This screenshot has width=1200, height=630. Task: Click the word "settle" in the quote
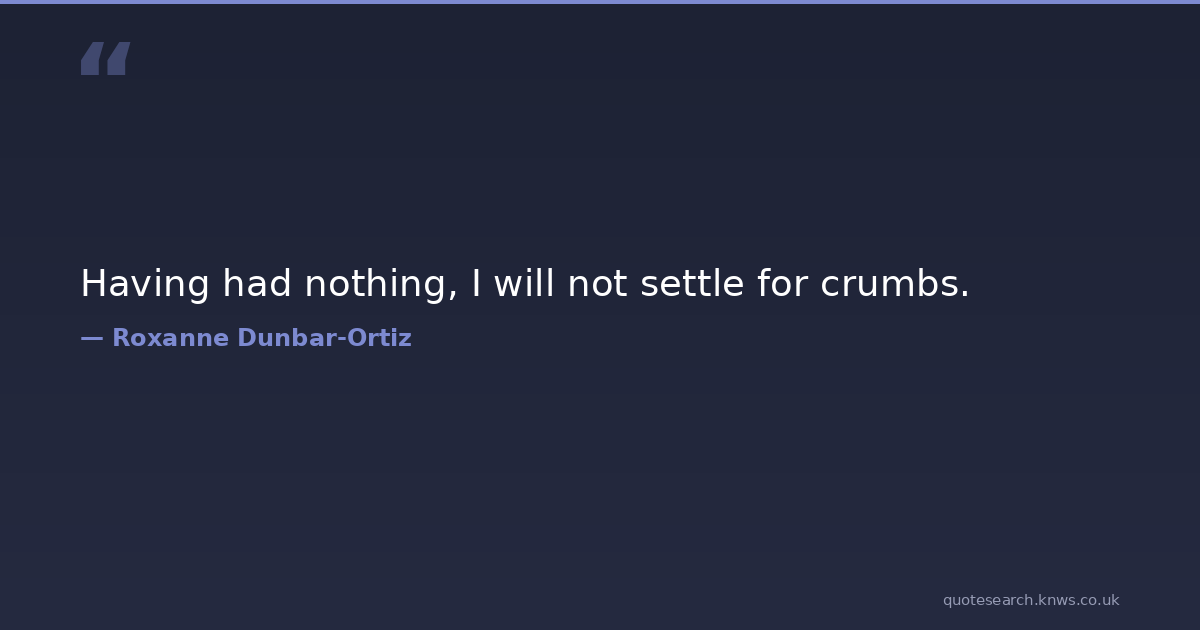coord(692,284)
